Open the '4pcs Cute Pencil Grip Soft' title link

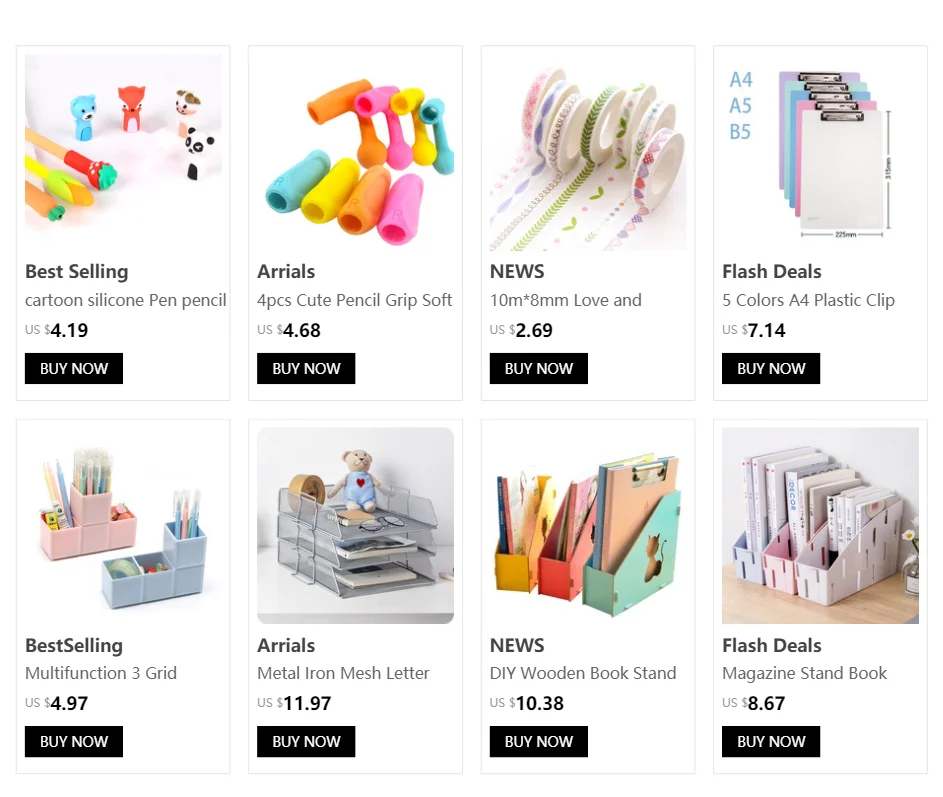355,300
